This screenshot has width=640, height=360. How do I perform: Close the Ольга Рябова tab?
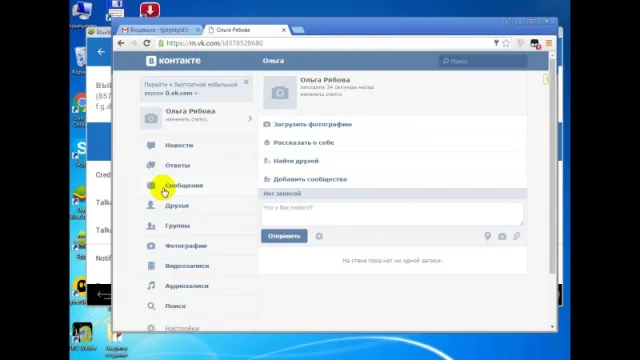point(284,30)
